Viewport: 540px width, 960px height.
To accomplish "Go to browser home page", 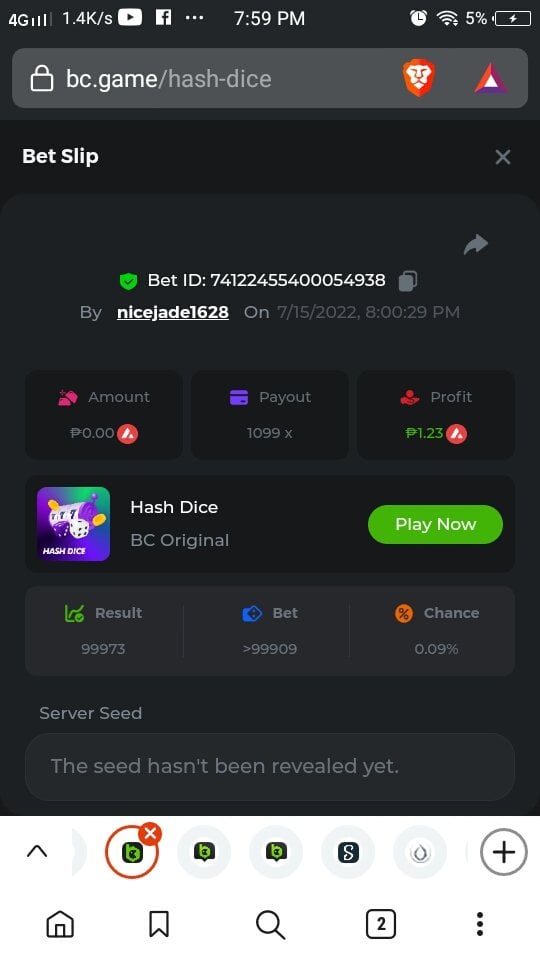I will 60,924.
